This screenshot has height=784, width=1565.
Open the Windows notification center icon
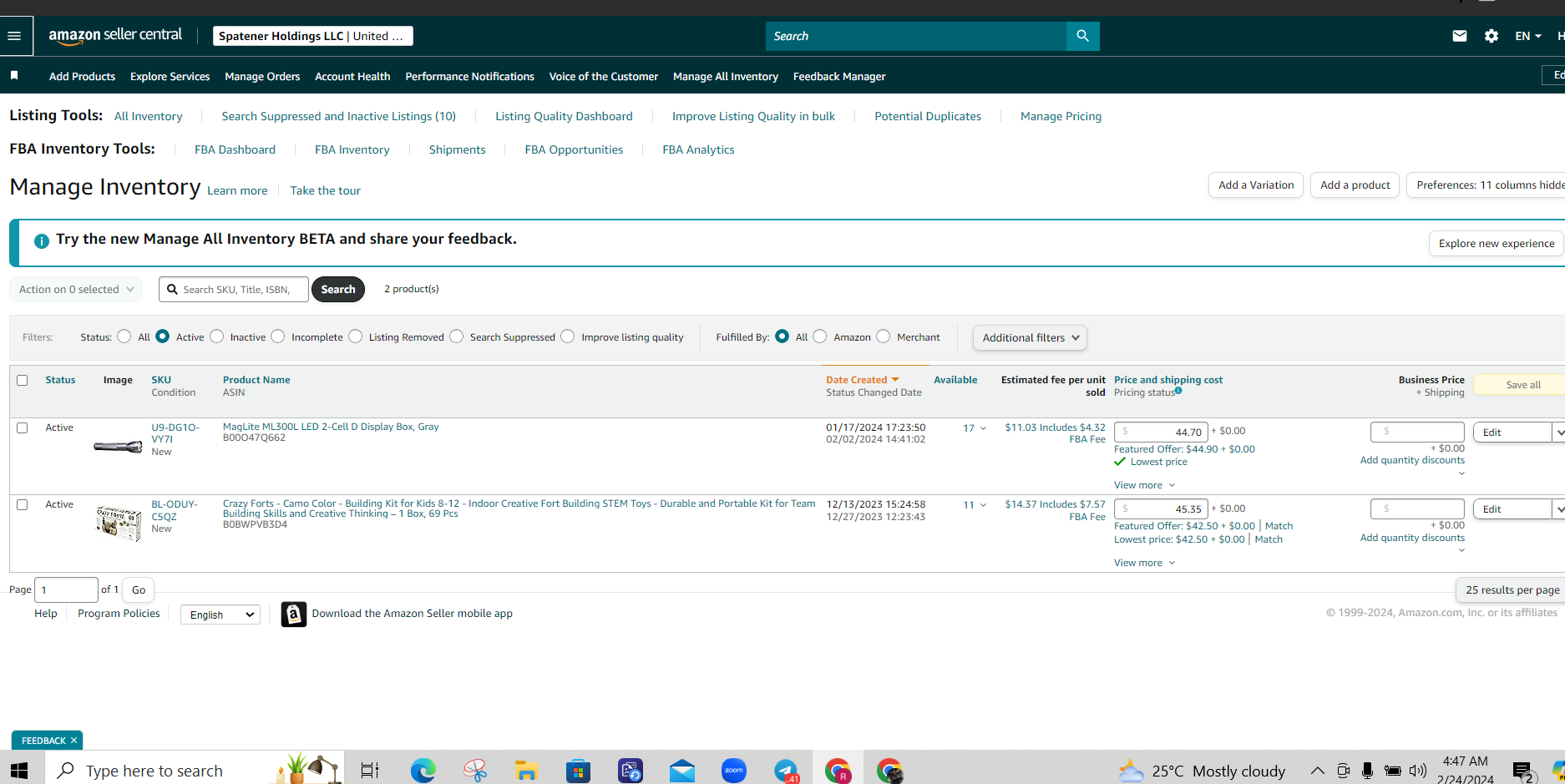(1522, 771)
